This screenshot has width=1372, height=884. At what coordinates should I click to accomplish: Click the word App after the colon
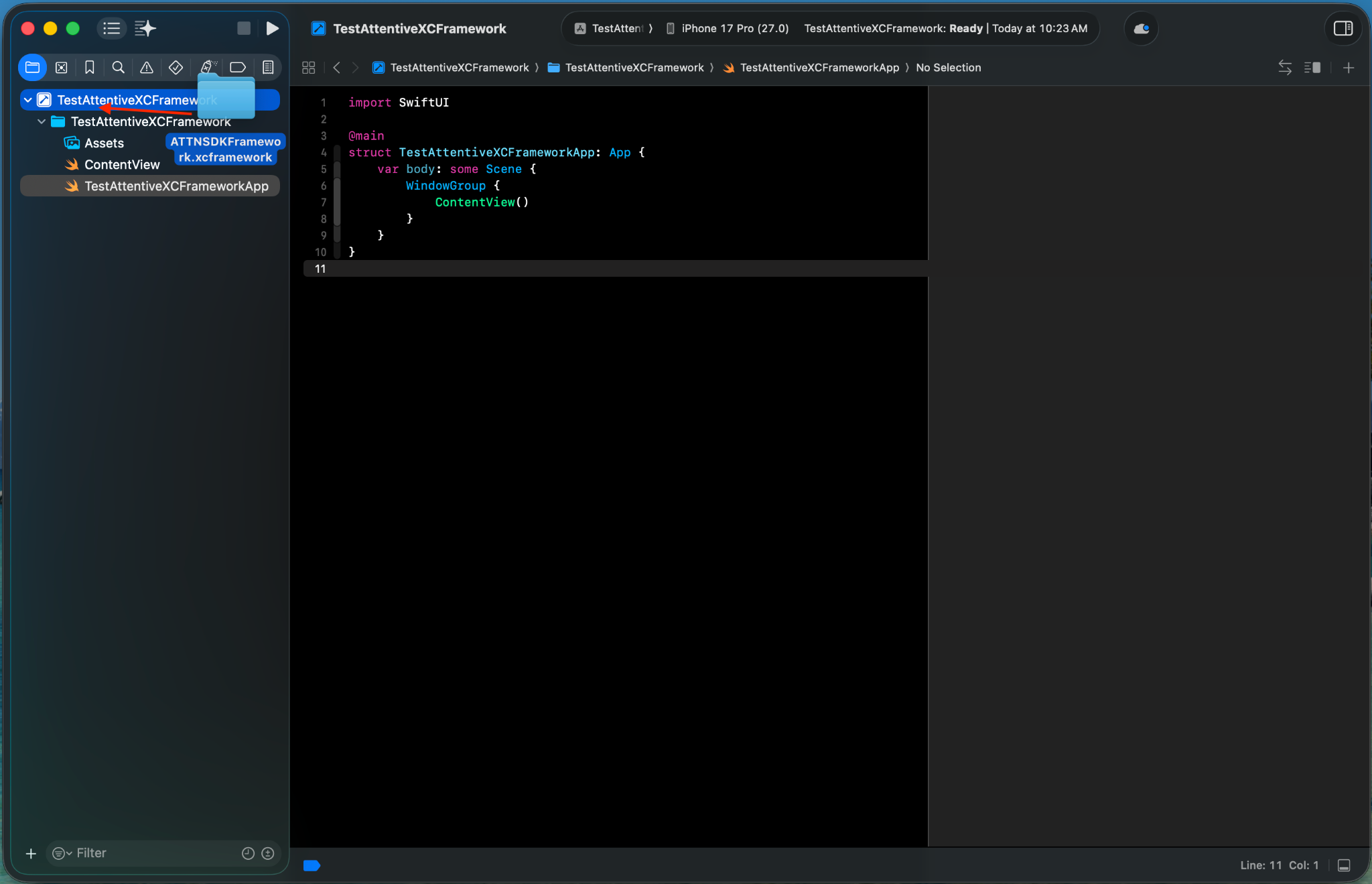coord(620,152)
